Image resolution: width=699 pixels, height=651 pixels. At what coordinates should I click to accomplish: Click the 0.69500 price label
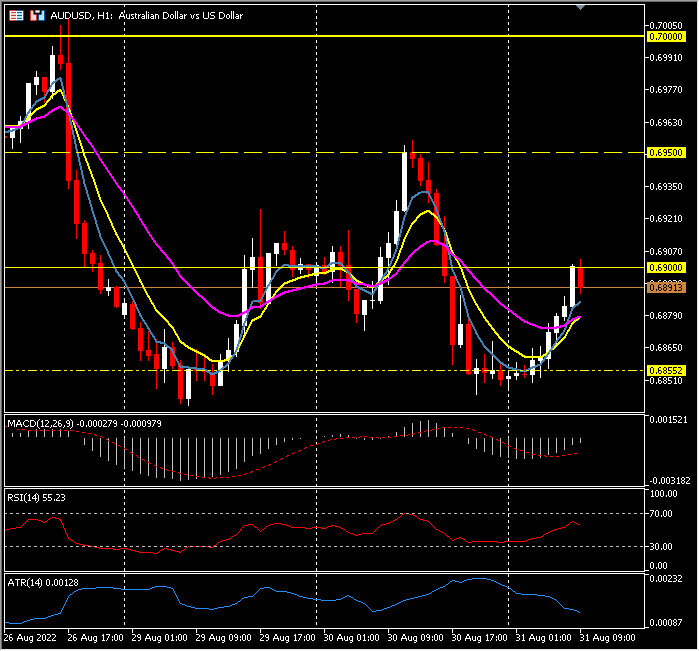coord(666,153)
